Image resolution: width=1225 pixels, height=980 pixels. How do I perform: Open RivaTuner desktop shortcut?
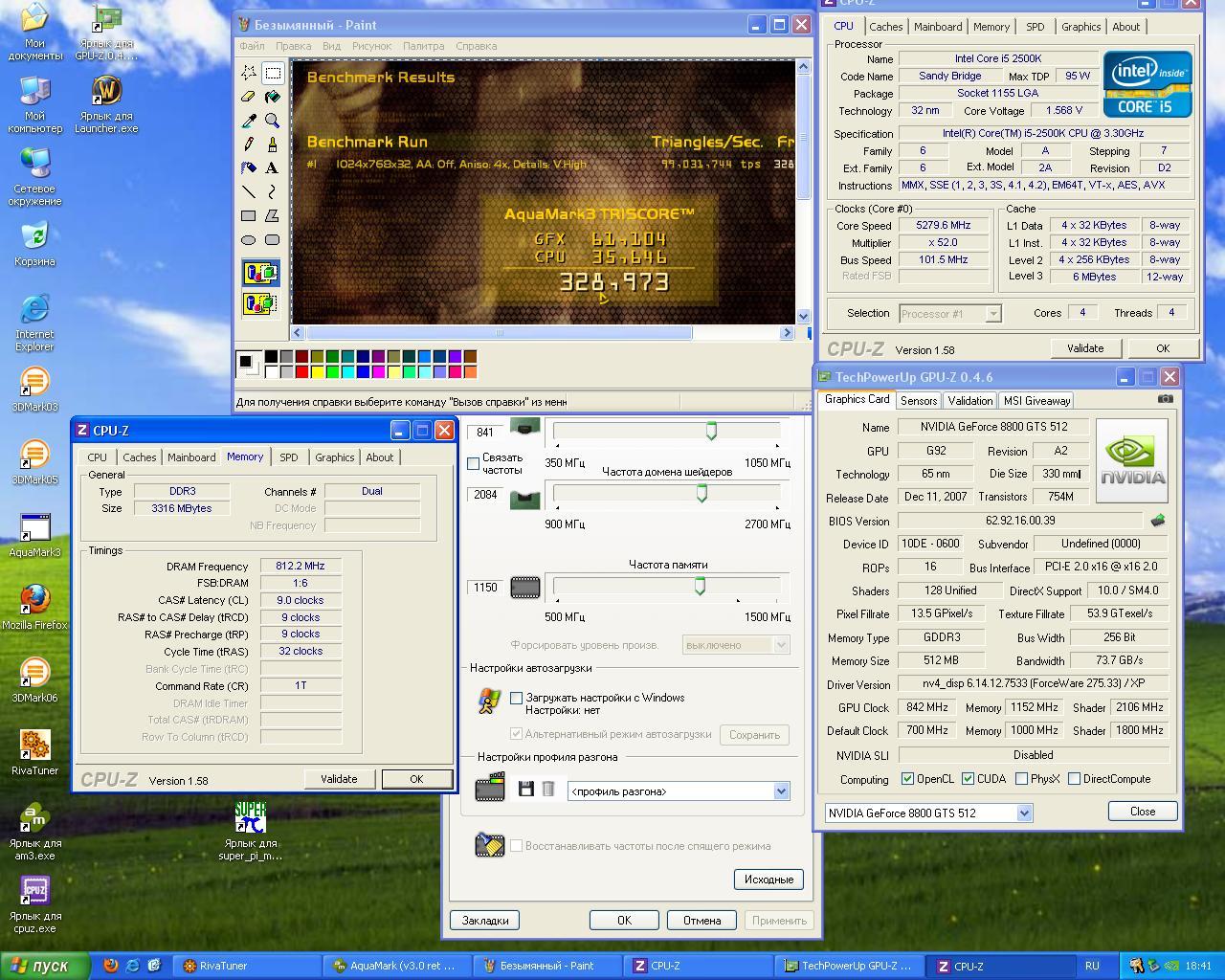34,752
